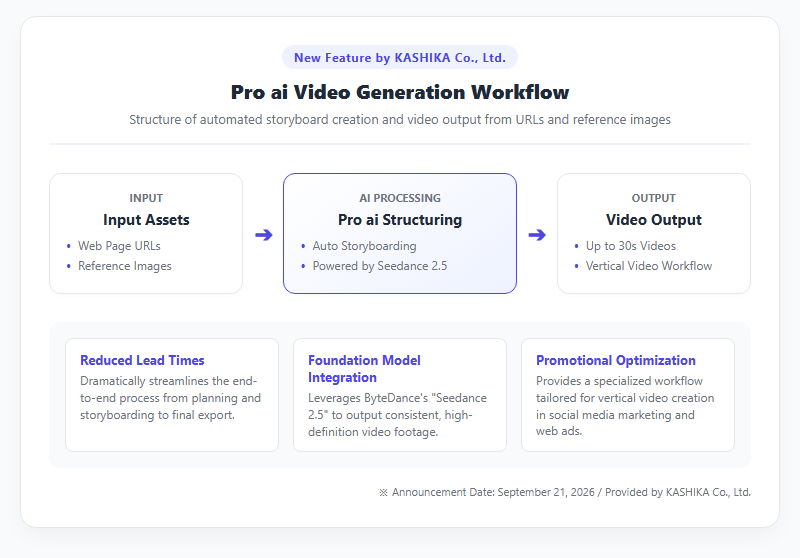Click the subtitle about automated storyboard creation
The width and height of the screenshot is (800, 558).
coord(399,119)
